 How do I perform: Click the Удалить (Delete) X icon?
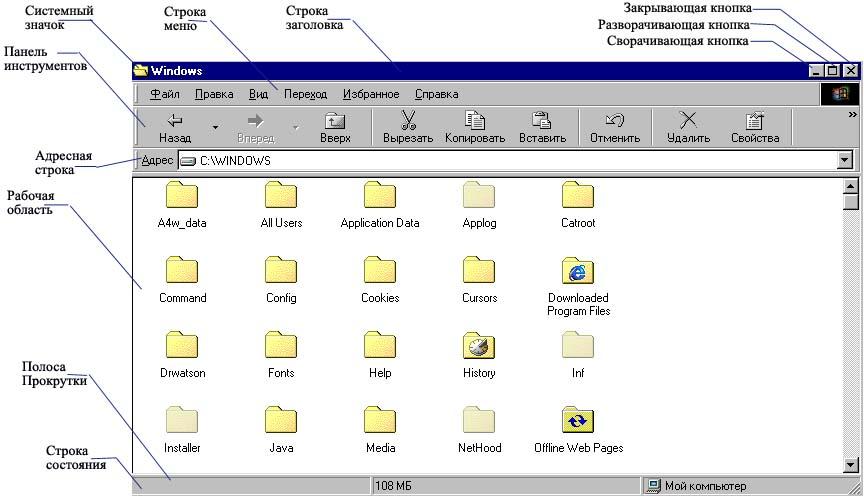688,121
